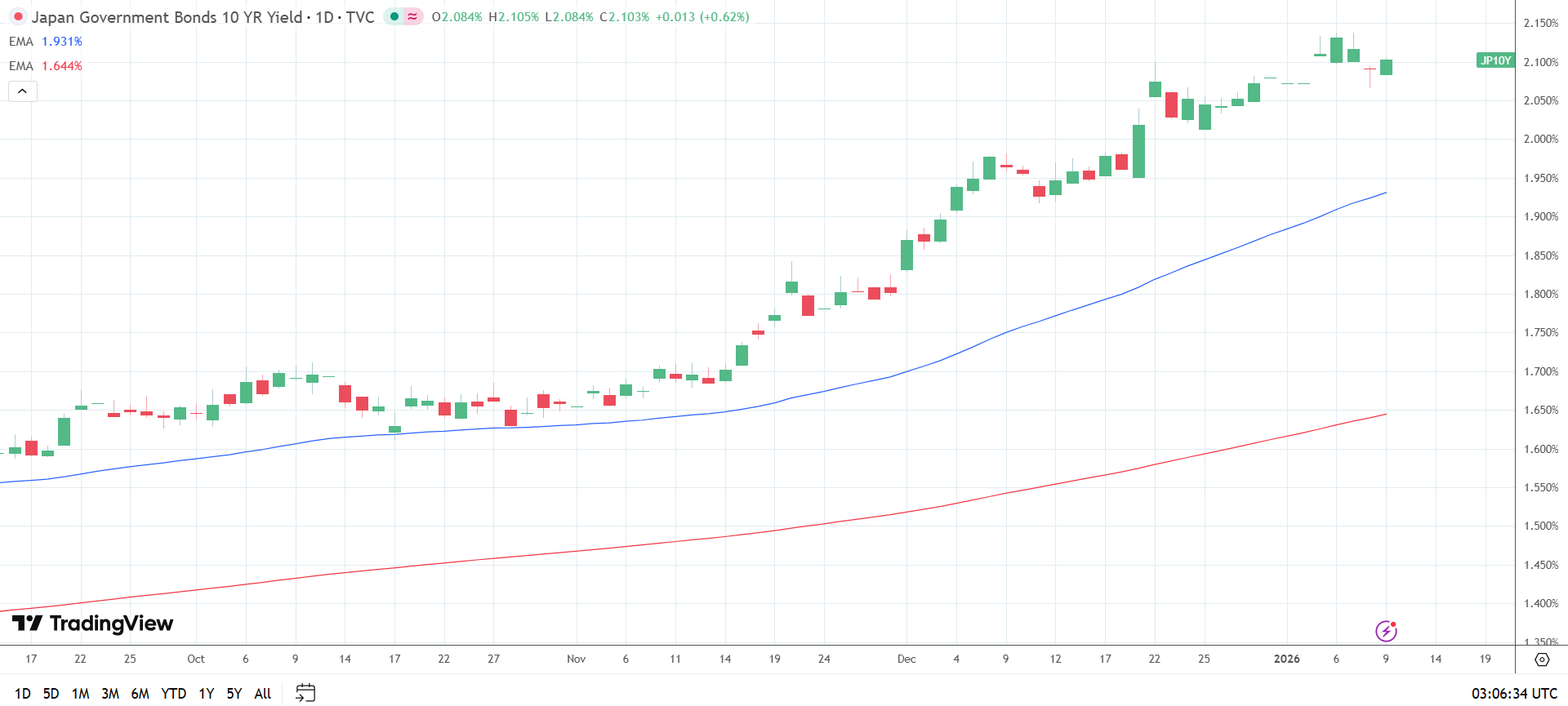Screen dimensions: 1568x706
Task: Select the blue EMA 1.931% legend
Action: point(46,42)
